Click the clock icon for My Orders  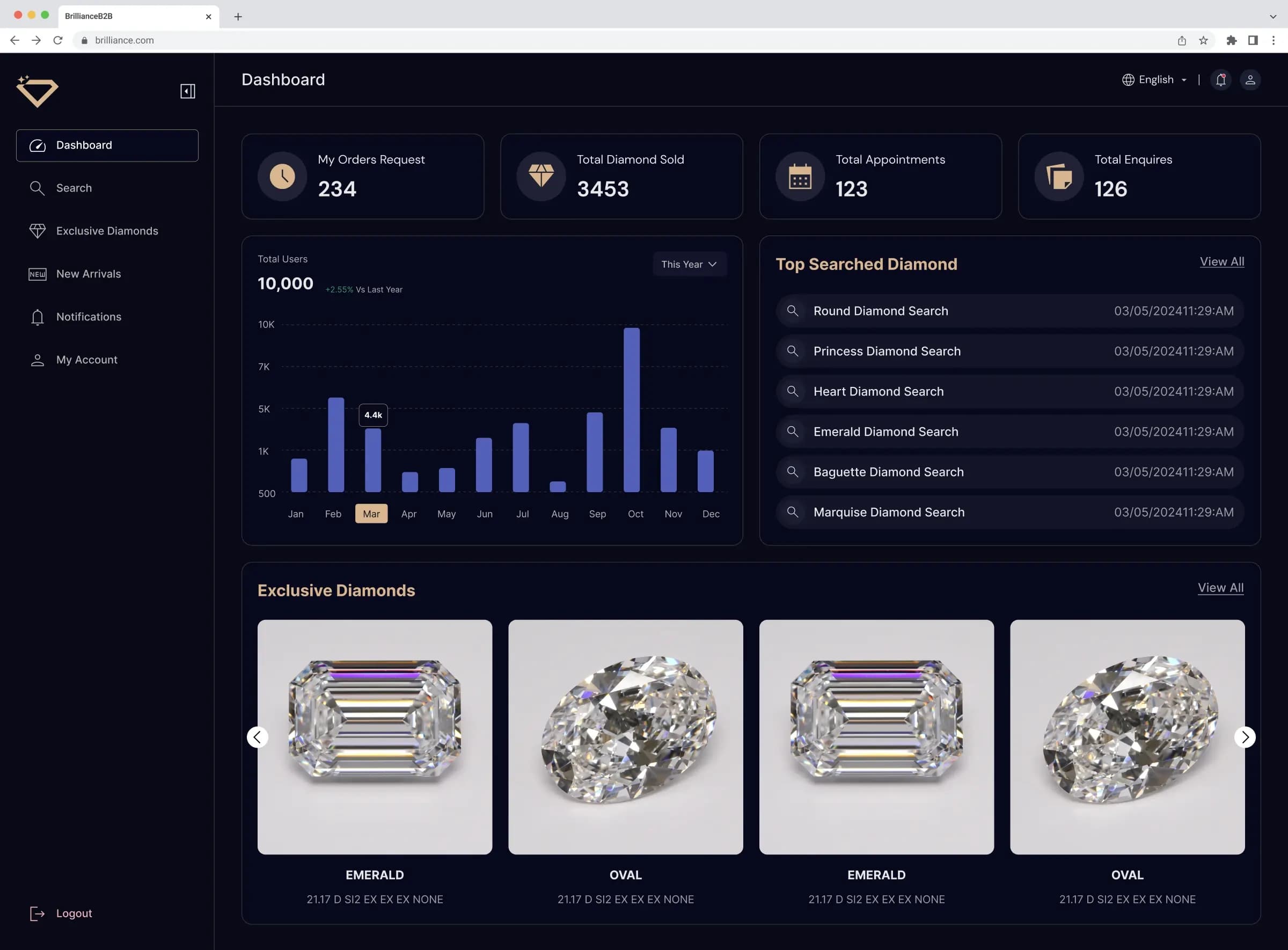[x=283, y=176]
